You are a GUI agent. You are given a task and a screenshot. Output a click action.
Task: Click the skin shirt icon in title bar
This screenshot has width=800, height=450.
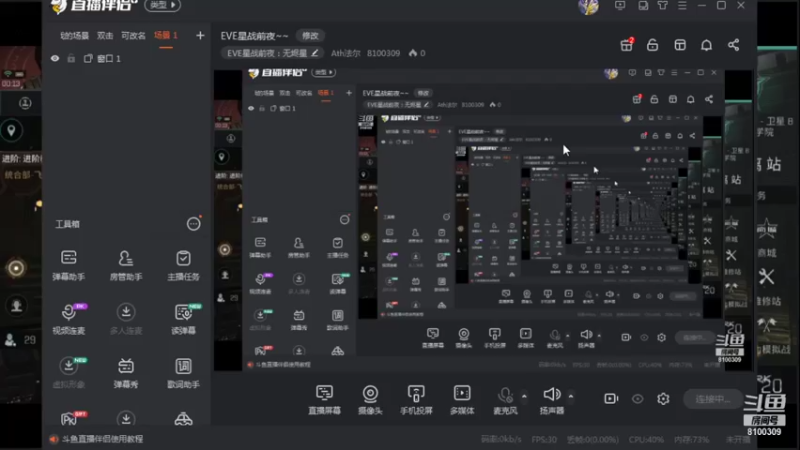(662, 6)
